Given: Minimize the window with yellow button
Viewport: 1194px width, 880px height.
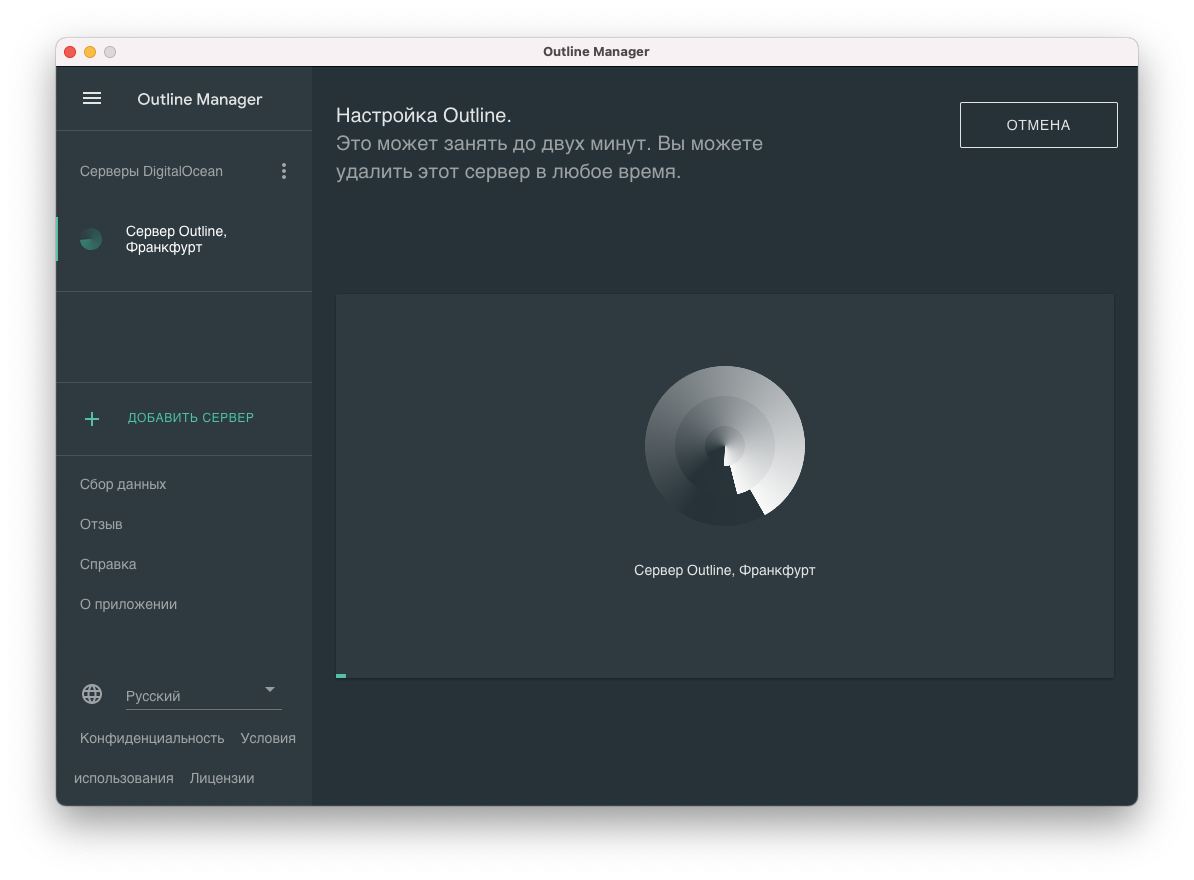Looking at the screenshot, I should (x=90, y=52).
